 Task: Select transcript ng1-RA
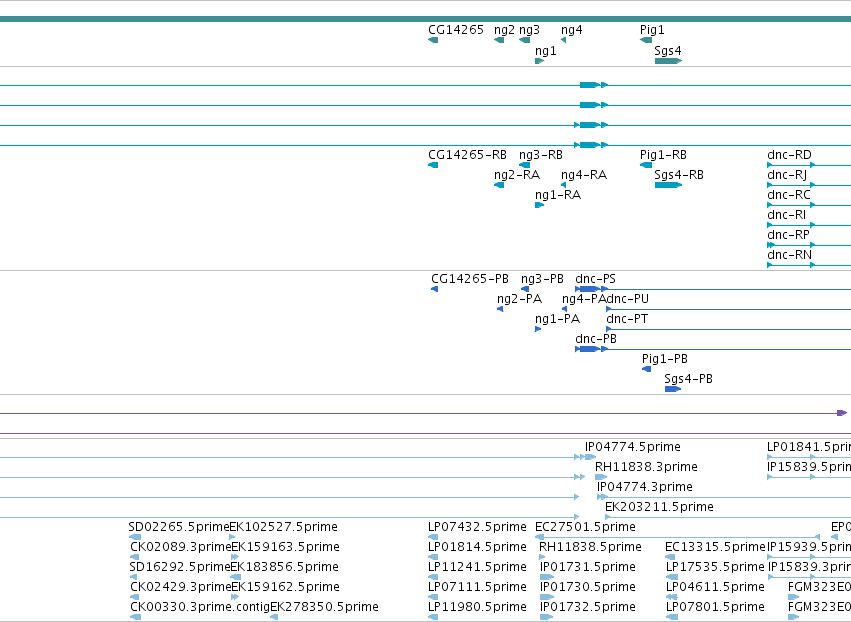pos(558,195)
